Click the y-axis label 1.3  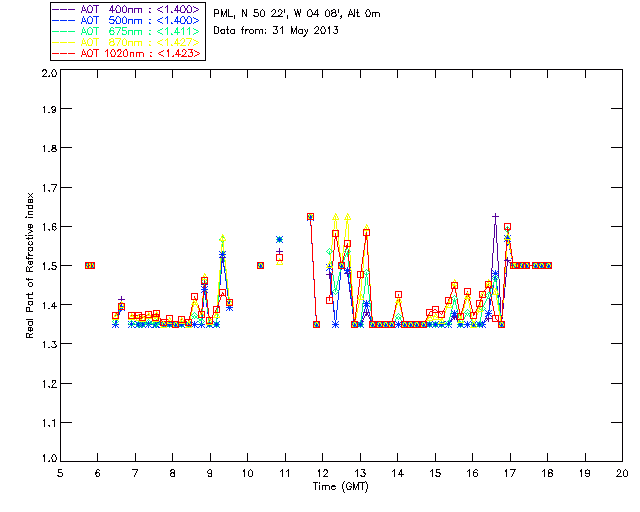(x=49, y=344)
